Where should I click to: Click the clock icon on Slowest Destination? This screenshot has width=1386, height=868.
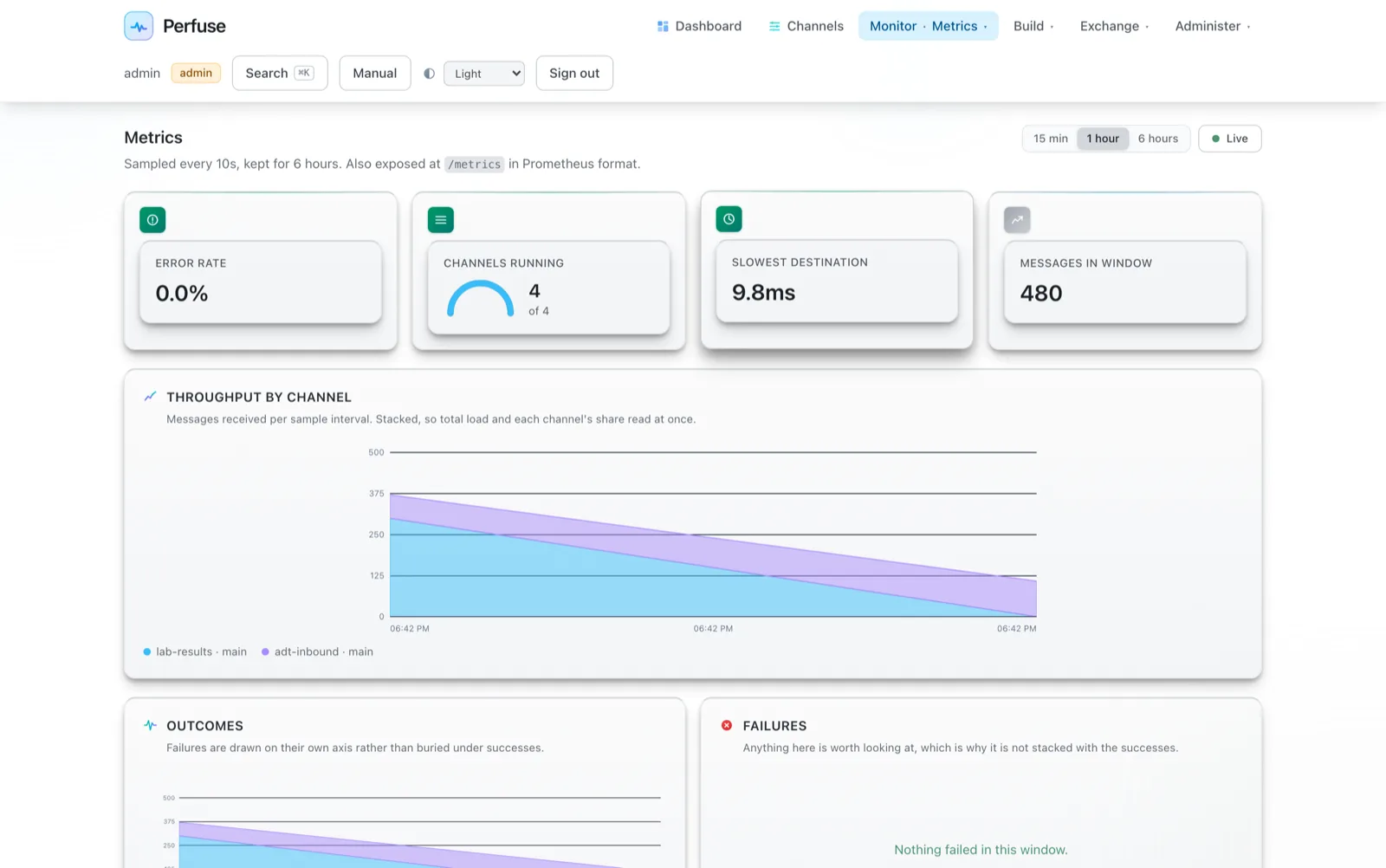click(x=729, y=219)
